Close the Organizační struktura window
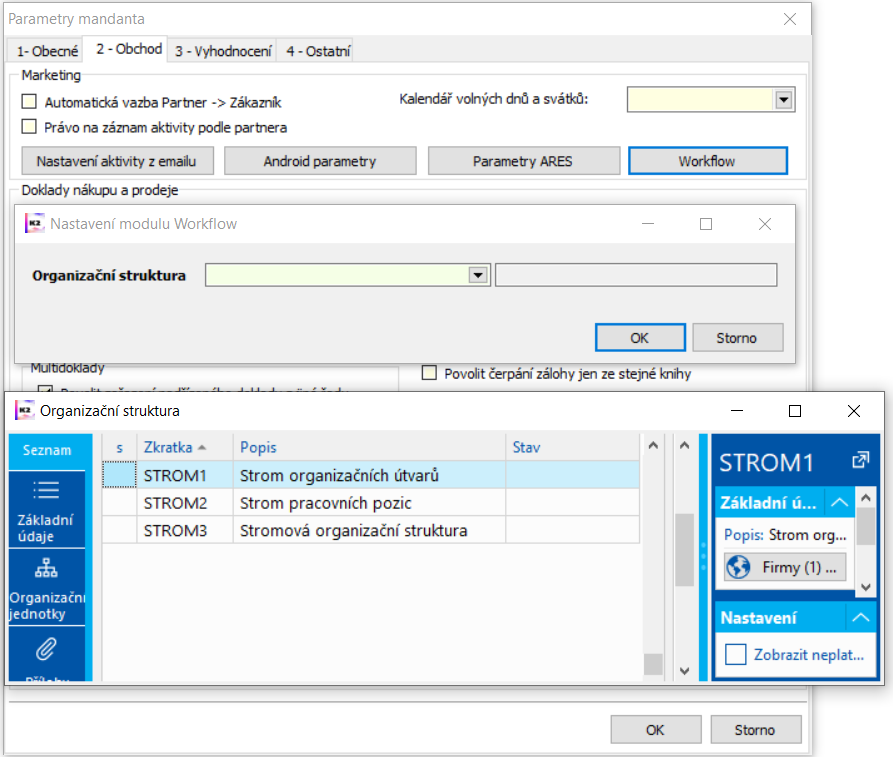 coord(854,411)
